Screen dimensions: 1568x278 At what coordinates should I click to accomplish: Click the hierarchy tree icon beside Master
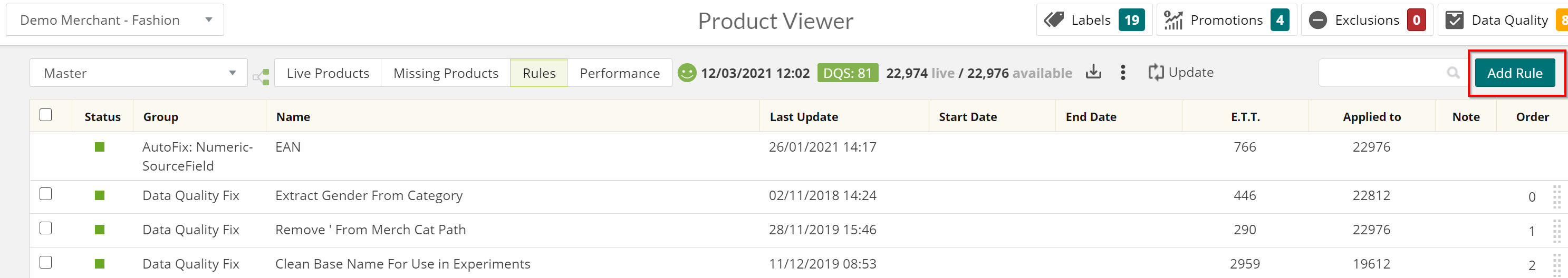click(x=261, y=77)
